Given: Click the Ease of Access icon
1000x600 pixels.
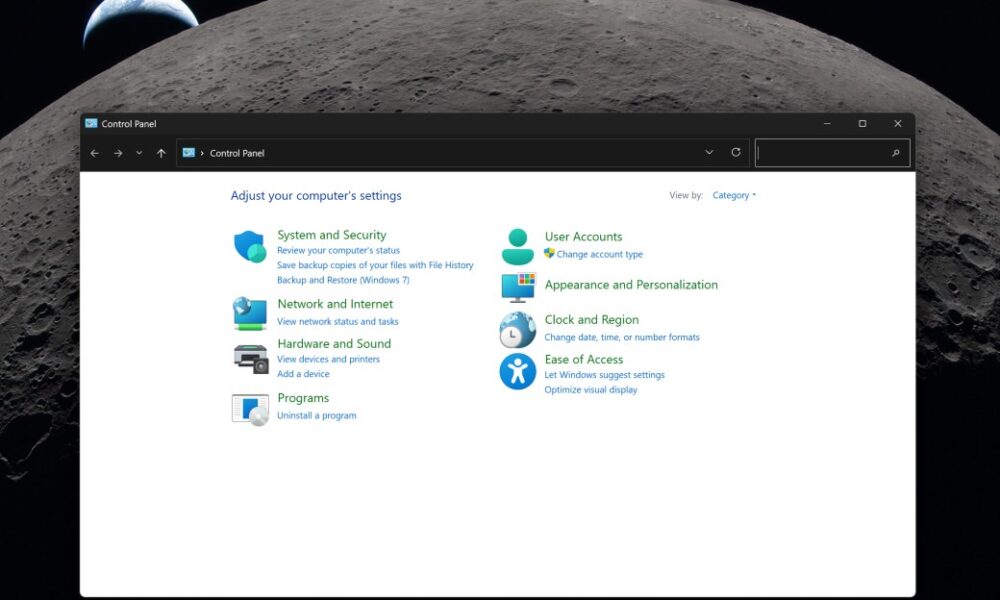Looking at the screenshot, I should tap(517, 371).
